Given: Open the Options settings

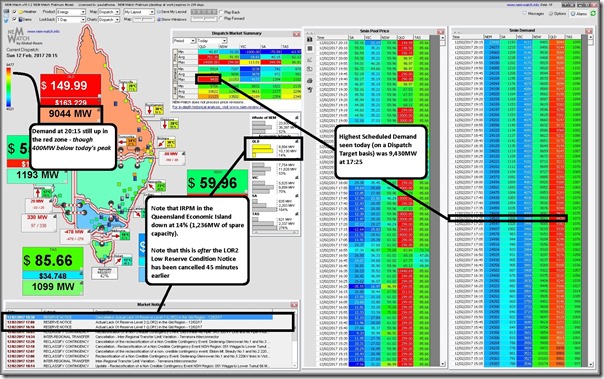Looking at the screenshot, I should click(557, 13).
